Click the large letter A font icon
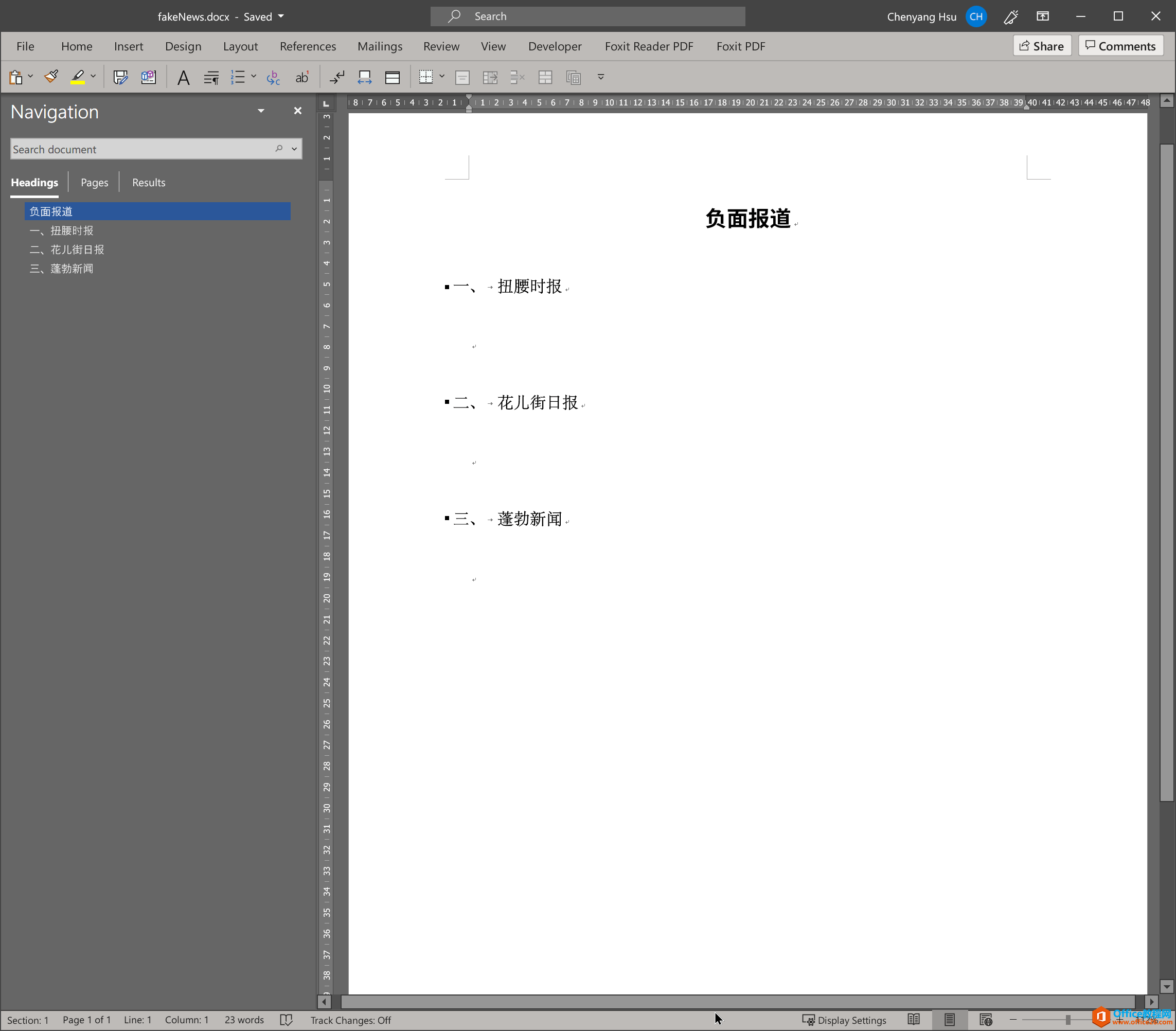 183,77
